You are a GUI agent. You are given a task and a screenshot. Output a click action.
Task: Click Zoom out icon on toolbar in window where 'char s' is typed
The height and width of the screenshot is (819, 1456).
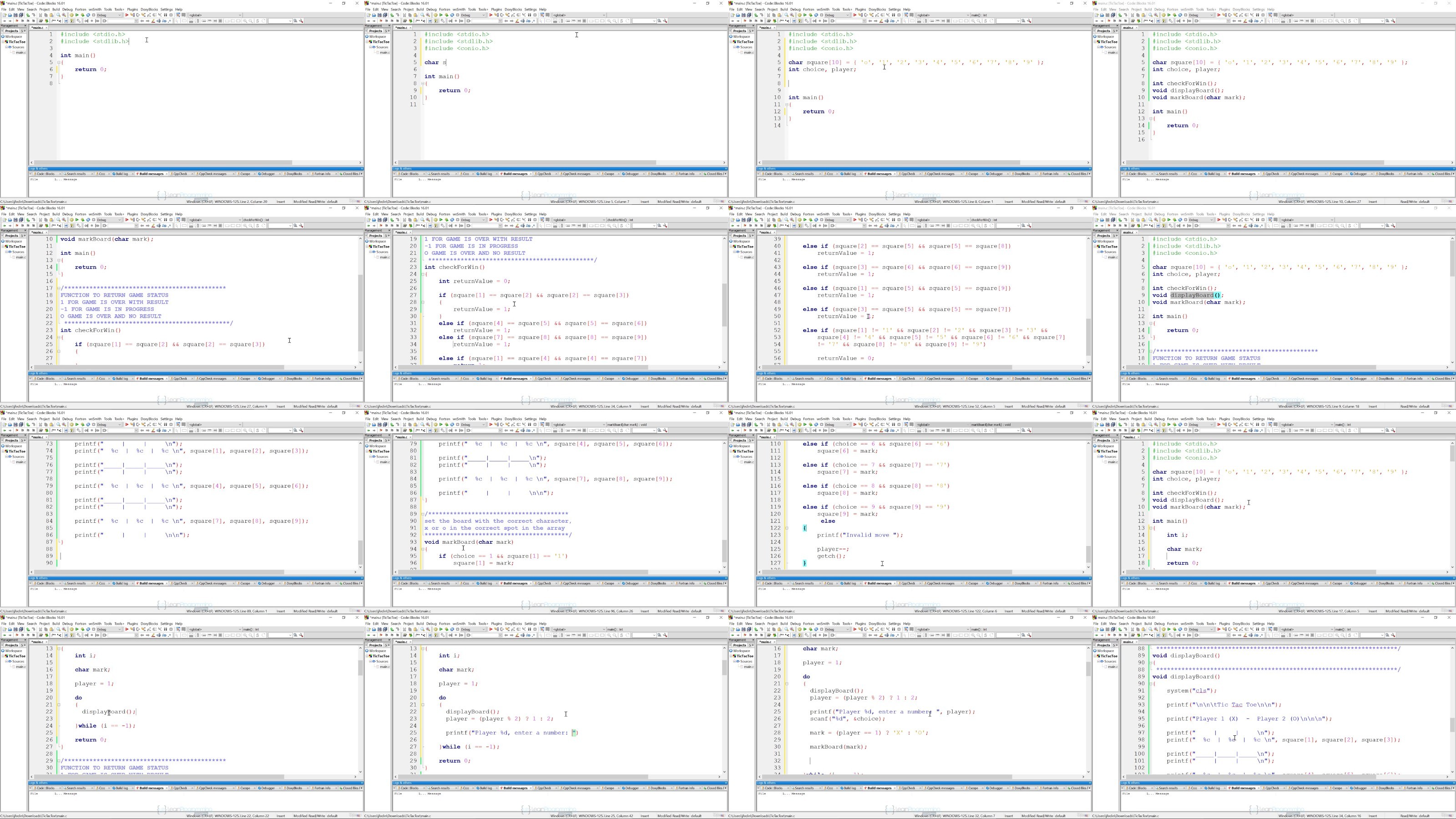pos(615,21)
